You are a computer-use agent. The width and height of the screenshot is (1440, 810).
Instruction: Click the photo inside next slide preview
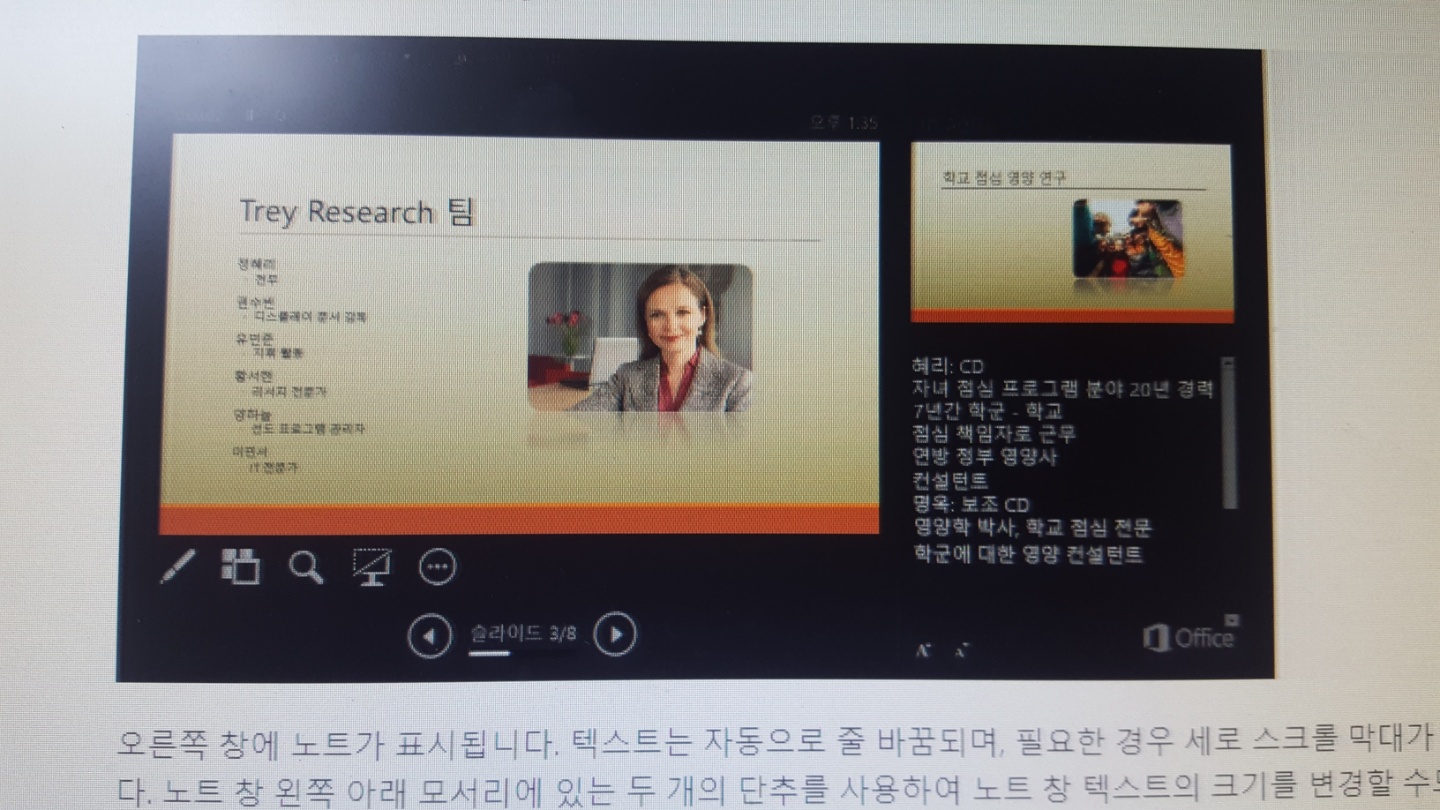click(1128, 238)
